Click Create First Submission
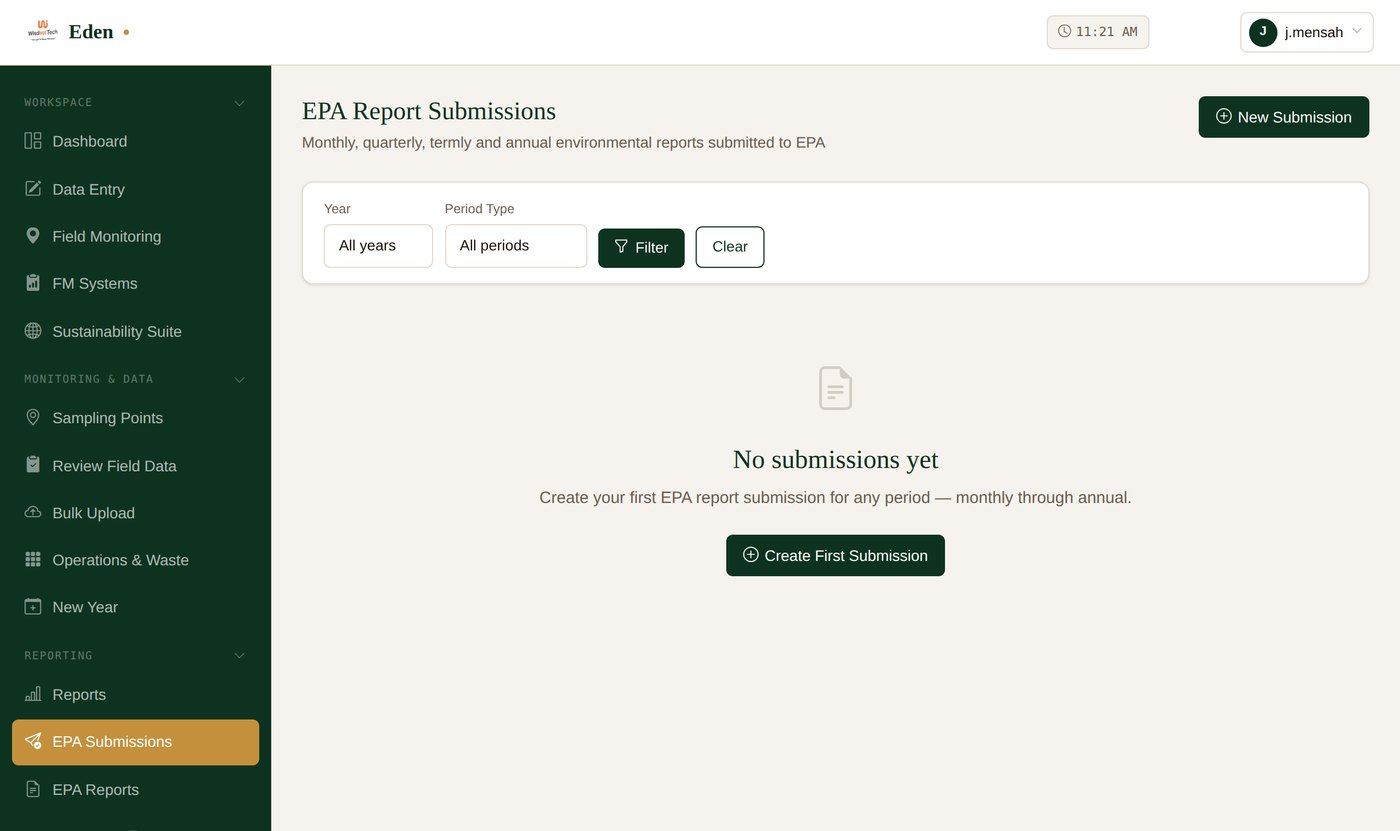This screenshot has width=1400, height=831. click(x=835, y=555)
